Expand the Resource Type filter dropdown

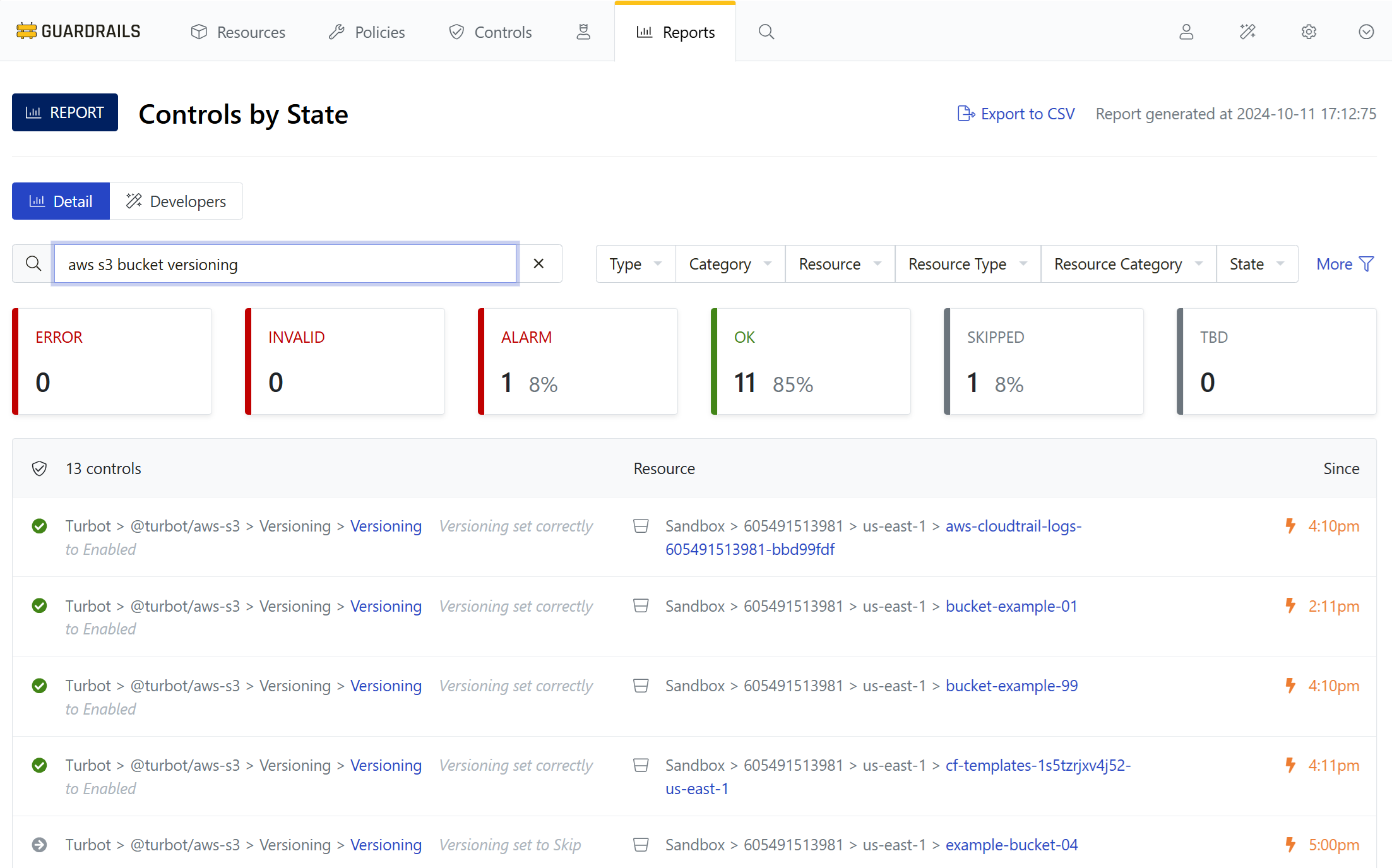(967, 264)
